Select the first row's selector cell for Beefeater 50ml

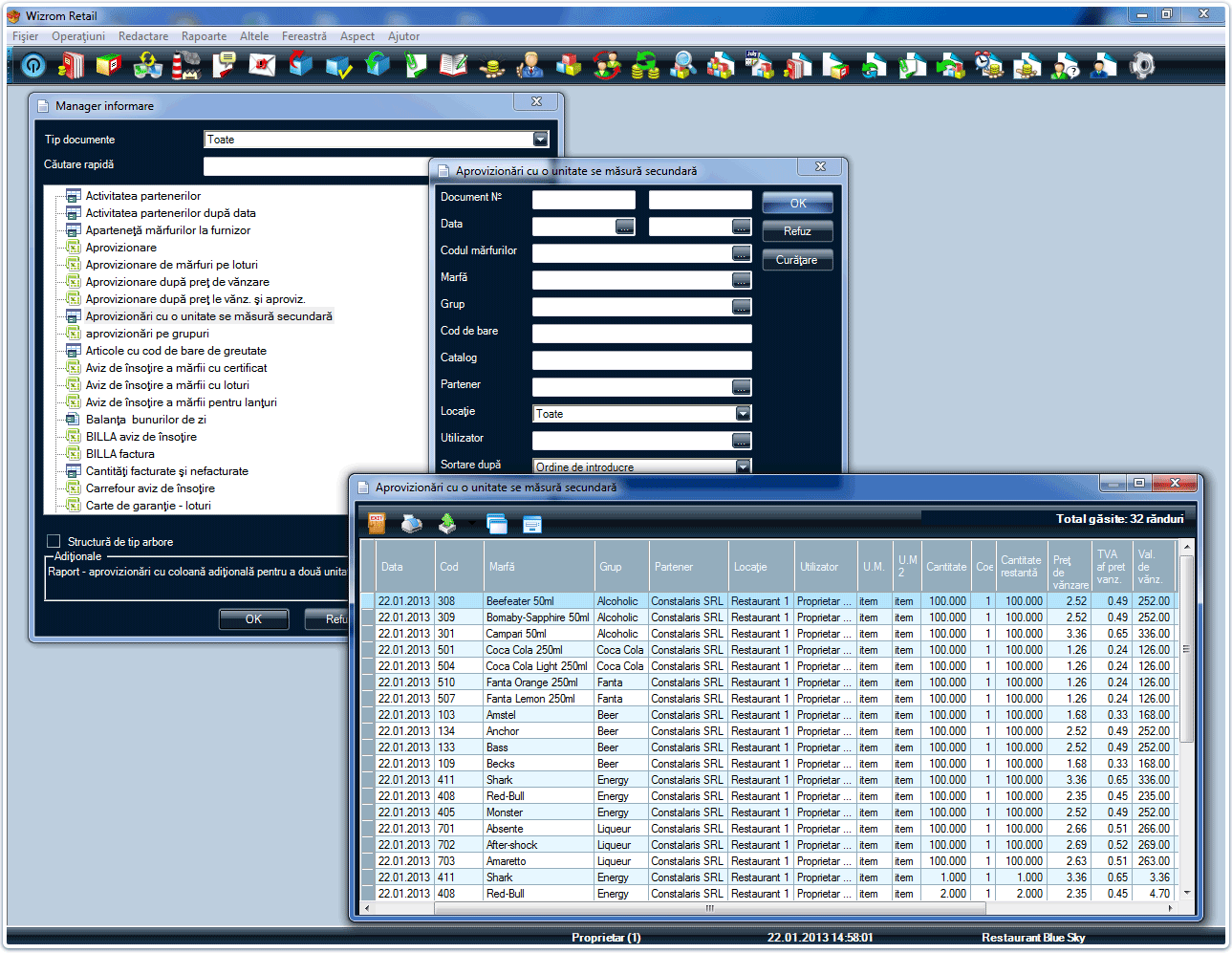(x=367, y=601)
